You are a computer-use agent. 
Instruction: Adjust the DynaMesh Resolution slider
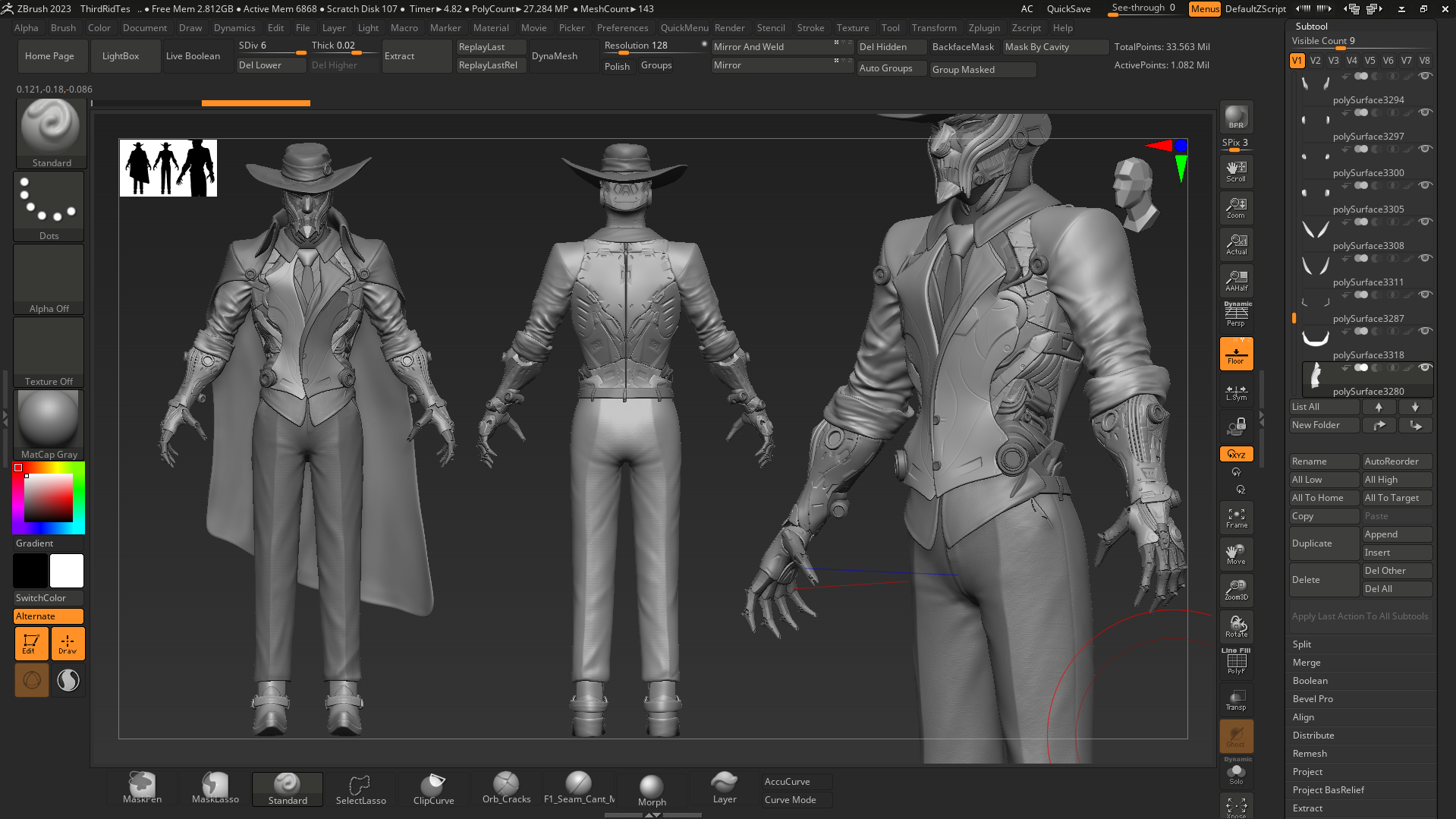click(653, 47)
